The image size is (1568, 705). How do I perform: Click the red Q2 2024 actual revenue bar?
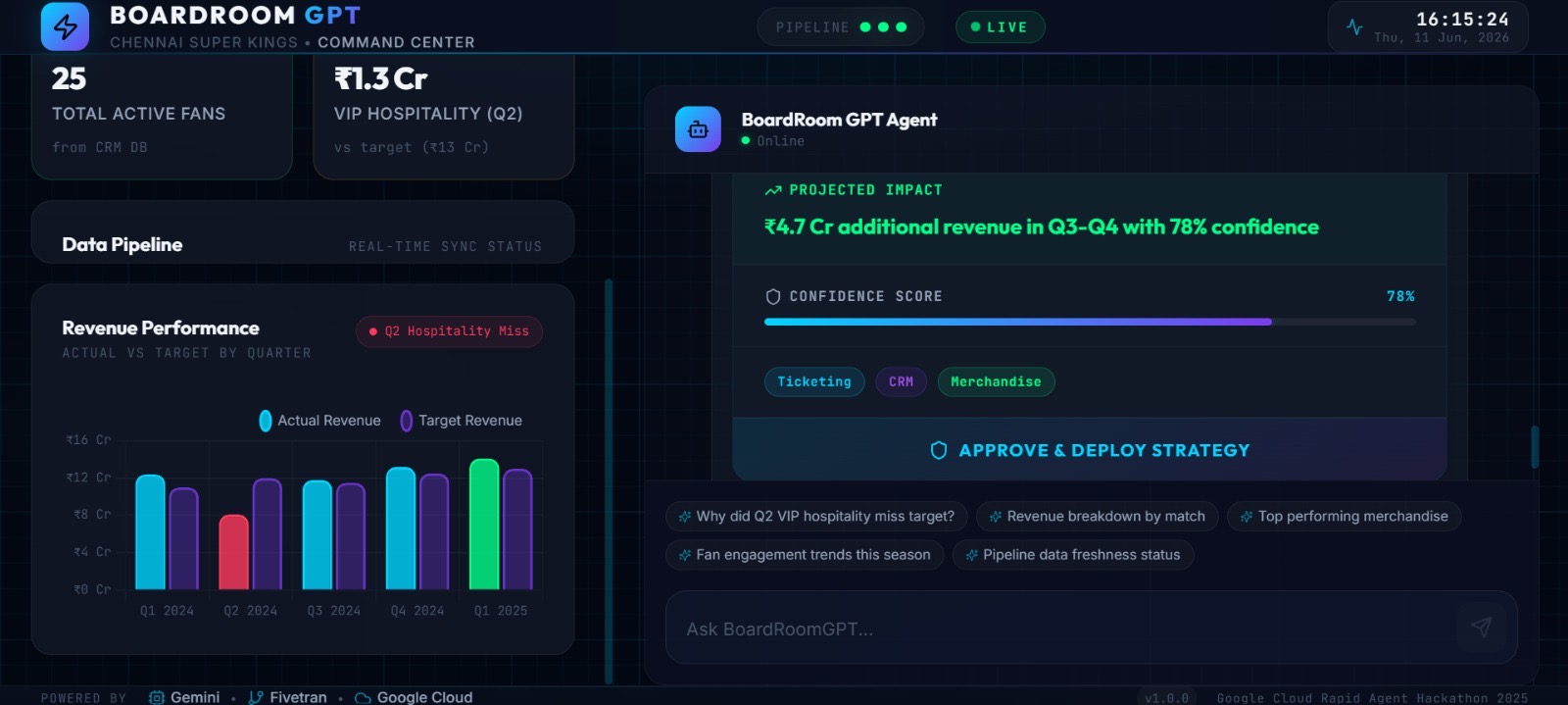pos(233,552)
